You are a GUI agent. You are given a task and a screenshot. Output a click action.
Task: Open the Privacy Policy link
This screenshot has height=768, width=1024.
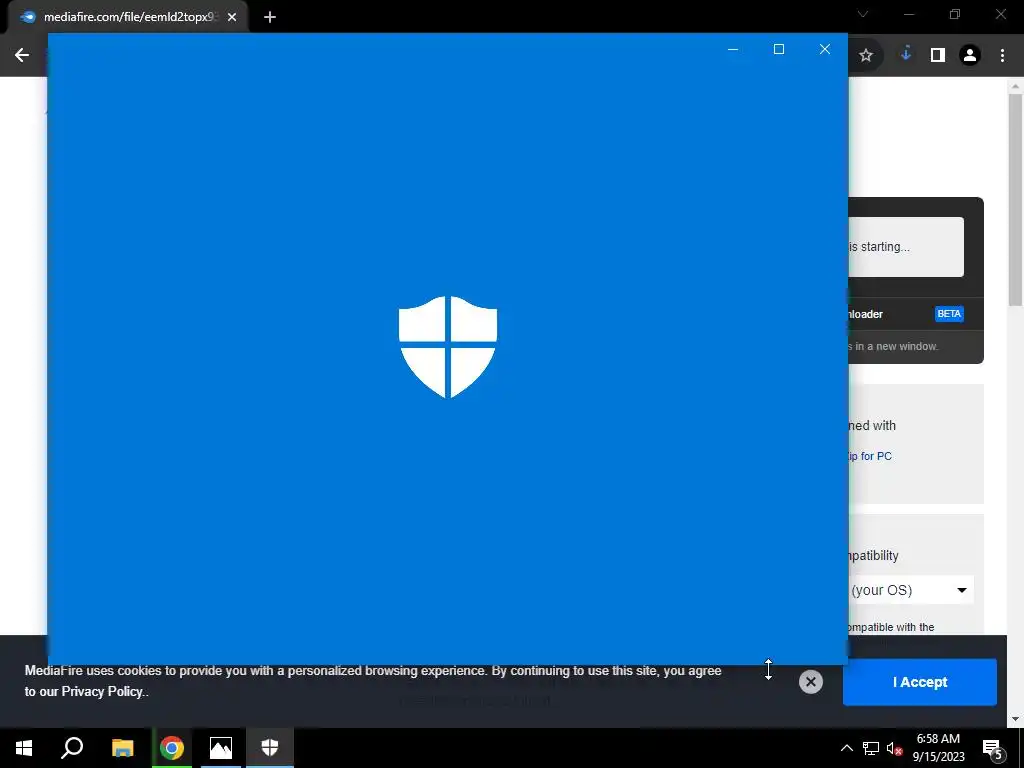(102, 692)
